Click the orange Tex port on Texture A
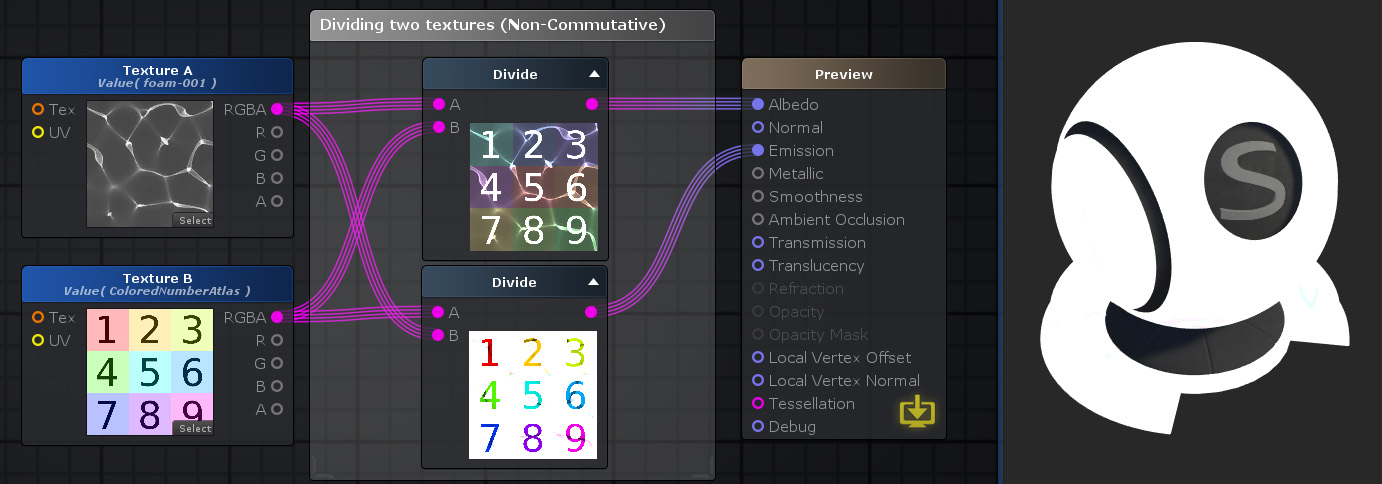This screenshot has height=484, width=1382. click(x=38, y=109)
